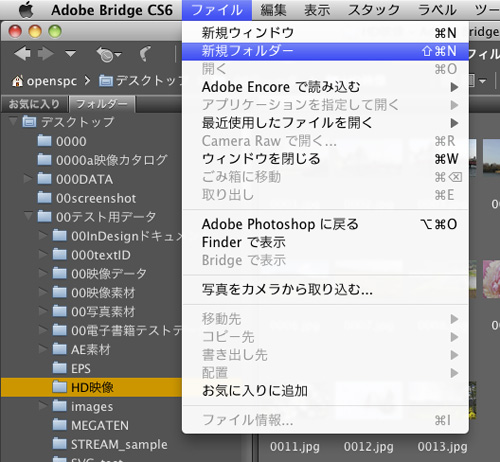The image size is (500, 462).
Task: Choose Adobe Photoshop に戻る menu item
Action: point(325,224)
